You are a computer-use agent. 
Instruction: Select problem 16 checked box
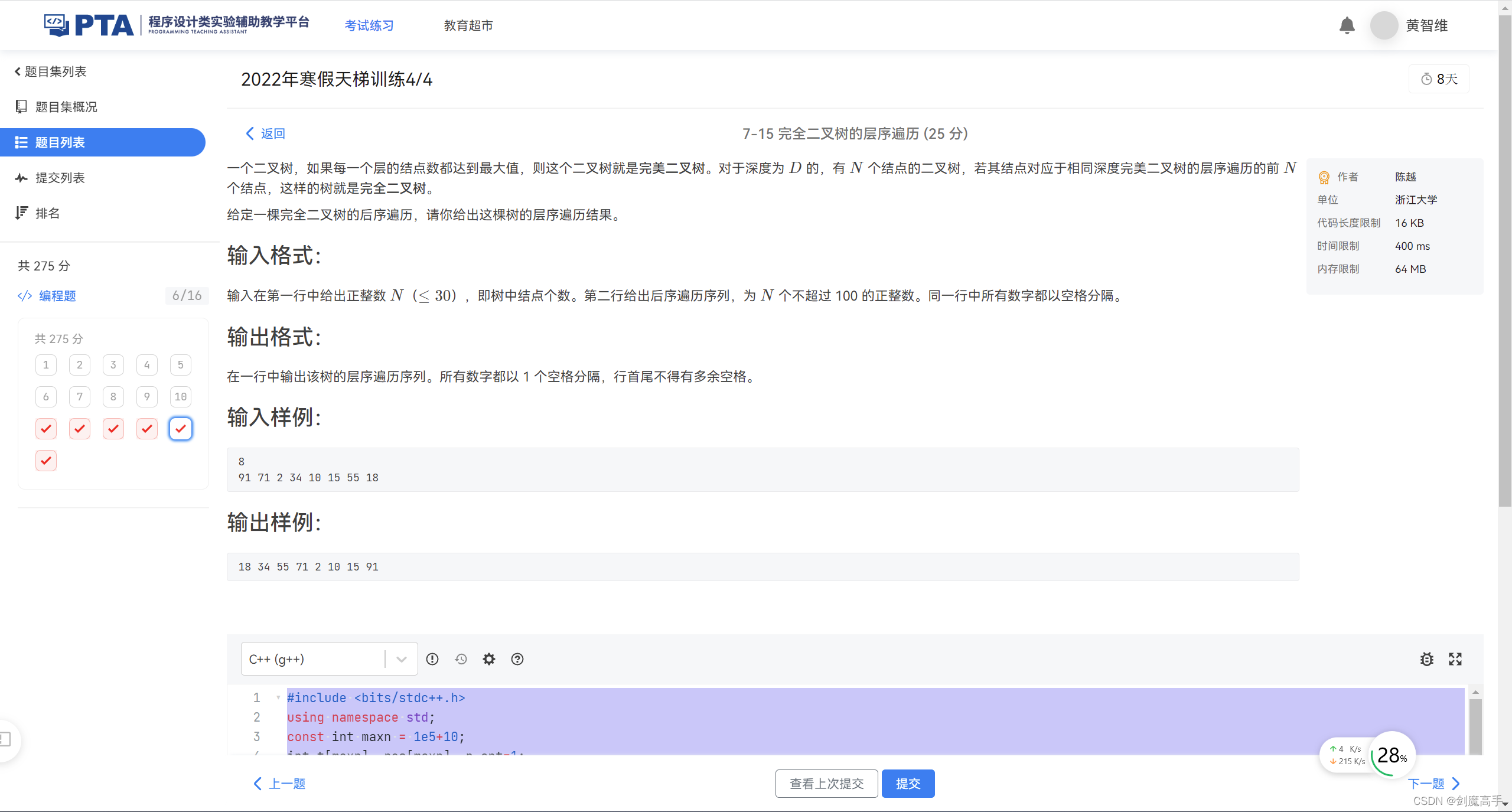pyautogui.click(x=46, y=461)
